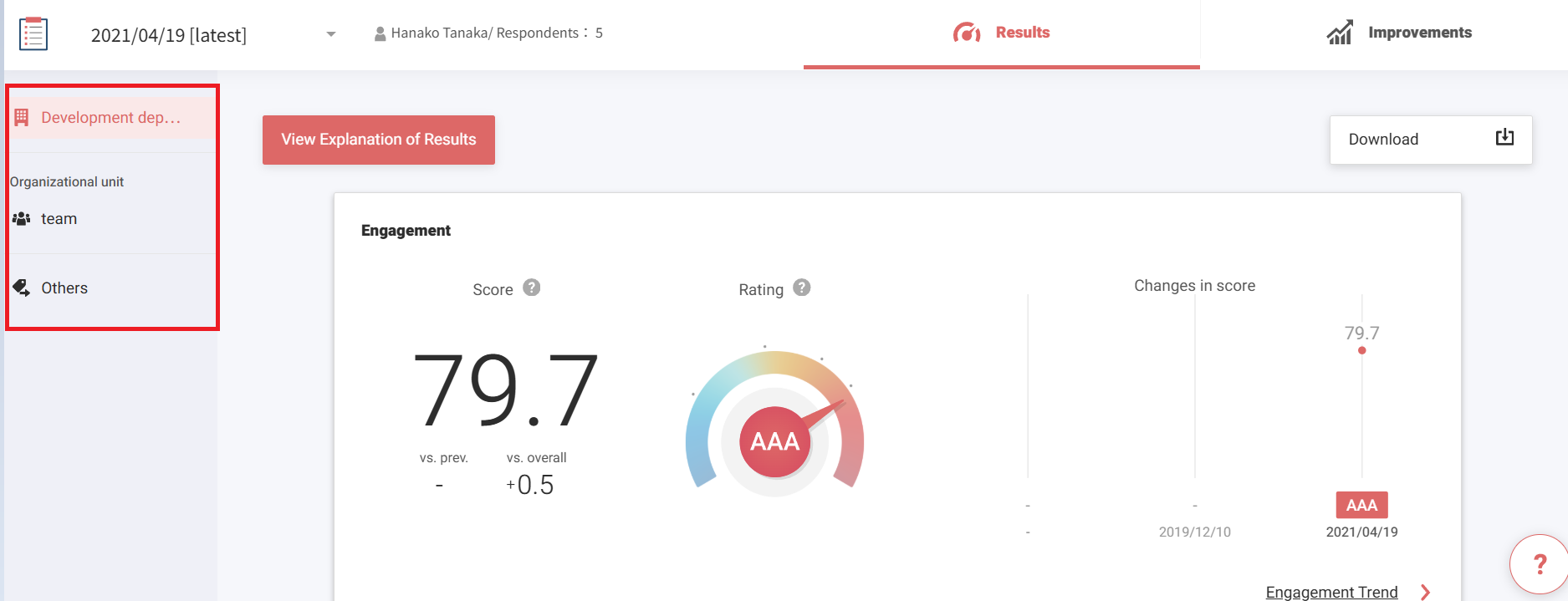Select Development department in sidebar

[110, 118]
